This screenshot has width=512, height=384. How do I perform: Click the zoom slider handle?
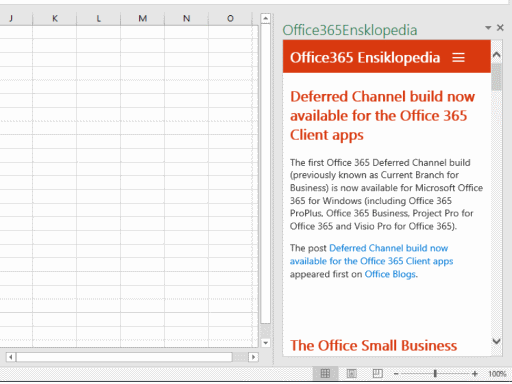[x=435, y=374]
